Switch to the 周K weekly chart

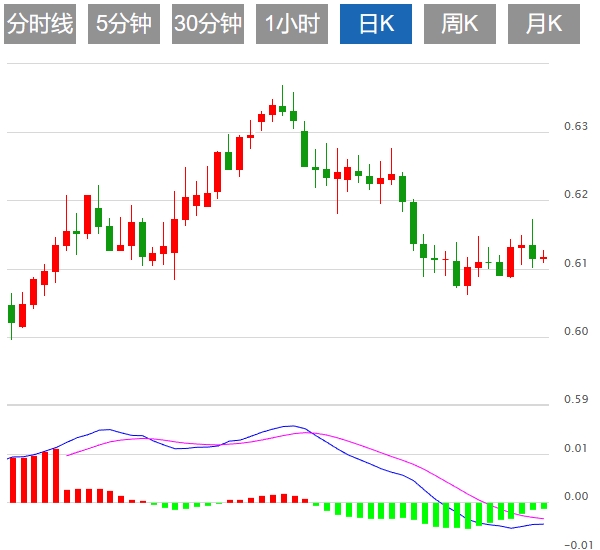point(460,24)
